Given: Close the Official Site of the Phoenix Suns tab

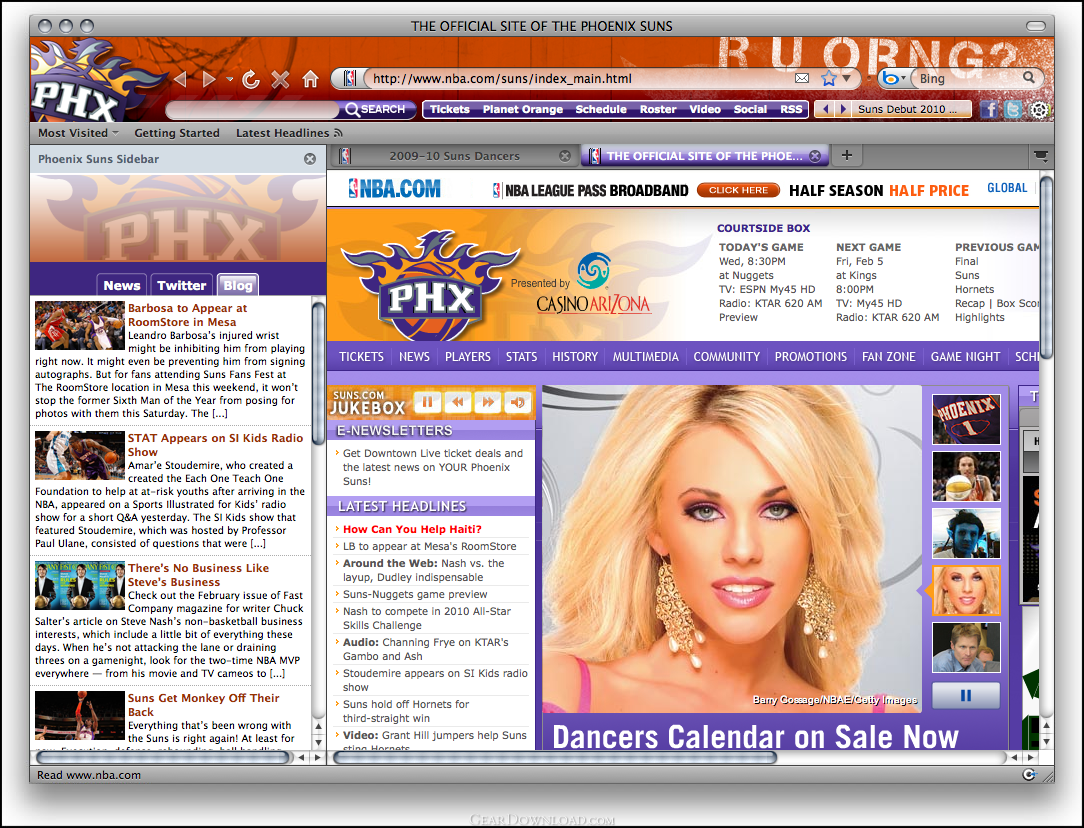Looking at the screenshot, I should point(815,156).
